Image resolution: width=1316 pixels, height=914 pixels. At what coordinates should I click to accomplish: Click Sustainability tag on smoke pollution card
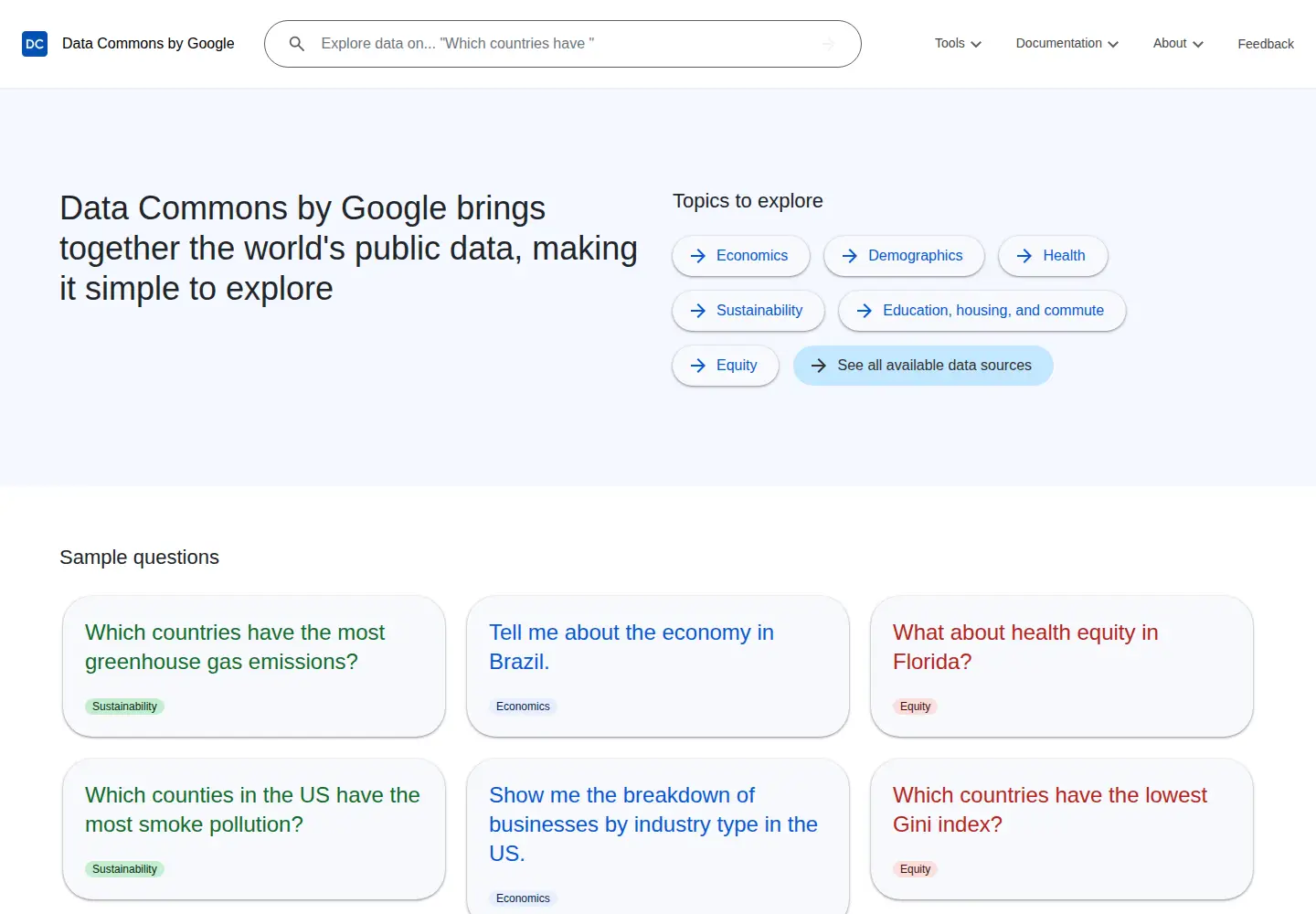click(x=124, y=869)
